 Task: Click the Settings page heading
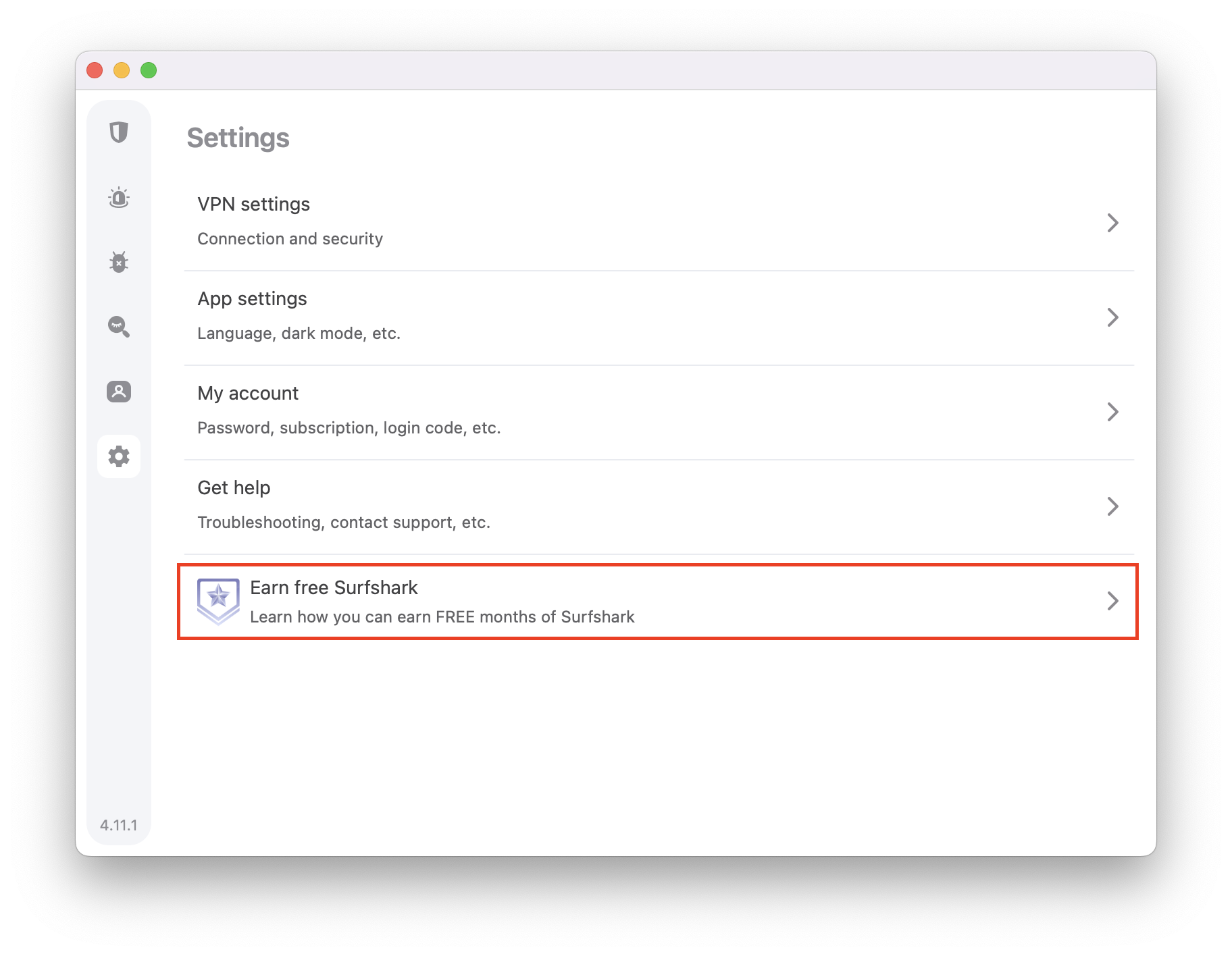click(x=238, y=138)
